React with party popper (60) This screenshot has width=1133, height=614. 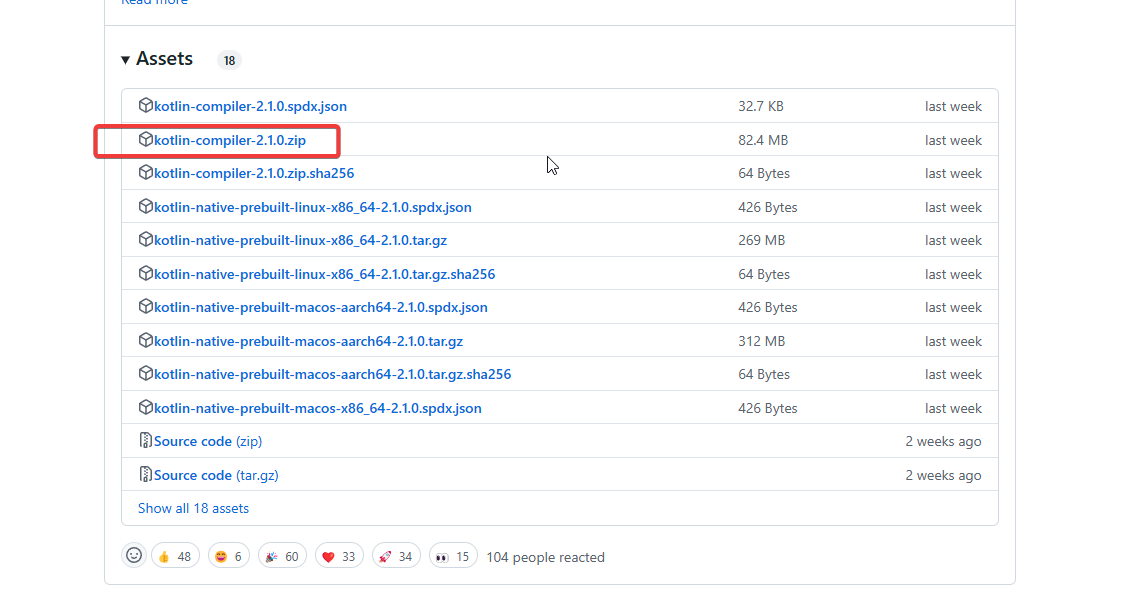click(x=282, y=556)
